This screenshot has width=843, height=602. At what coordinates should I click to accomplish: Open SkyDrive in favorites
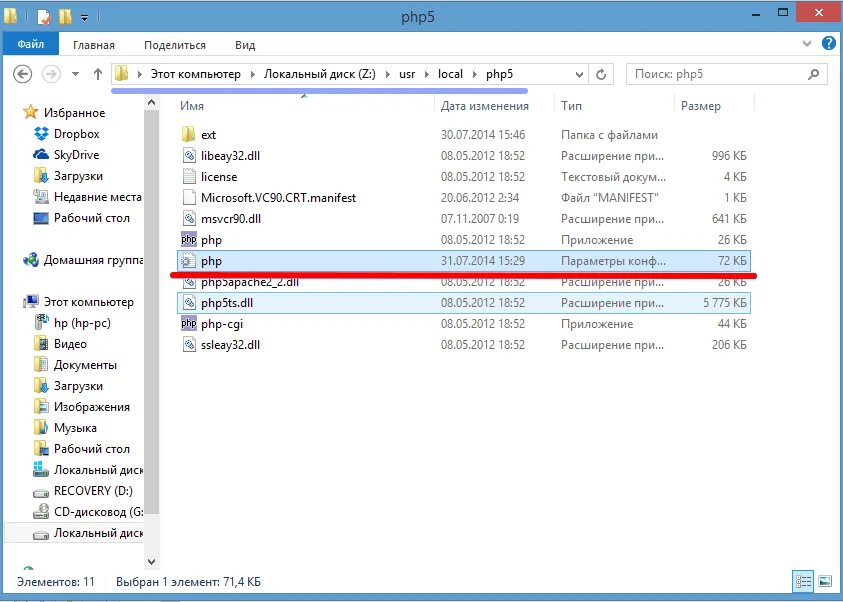coord(76,155)
